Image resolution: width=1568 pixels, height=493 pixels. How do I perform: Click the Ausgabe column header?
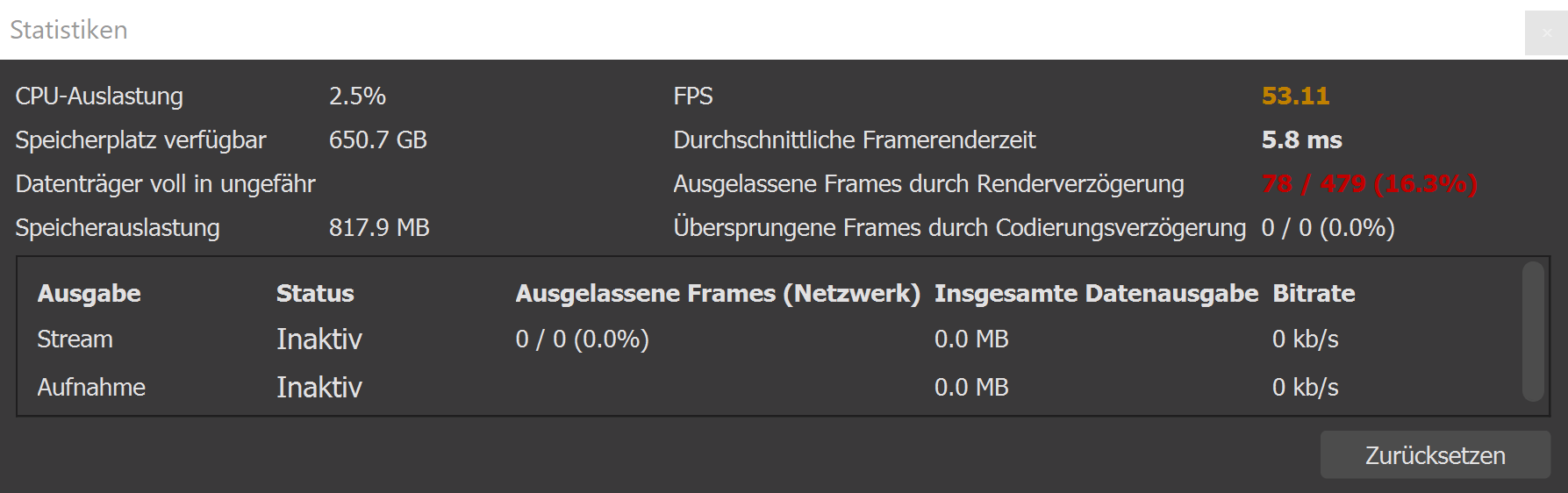coord(89,293)
